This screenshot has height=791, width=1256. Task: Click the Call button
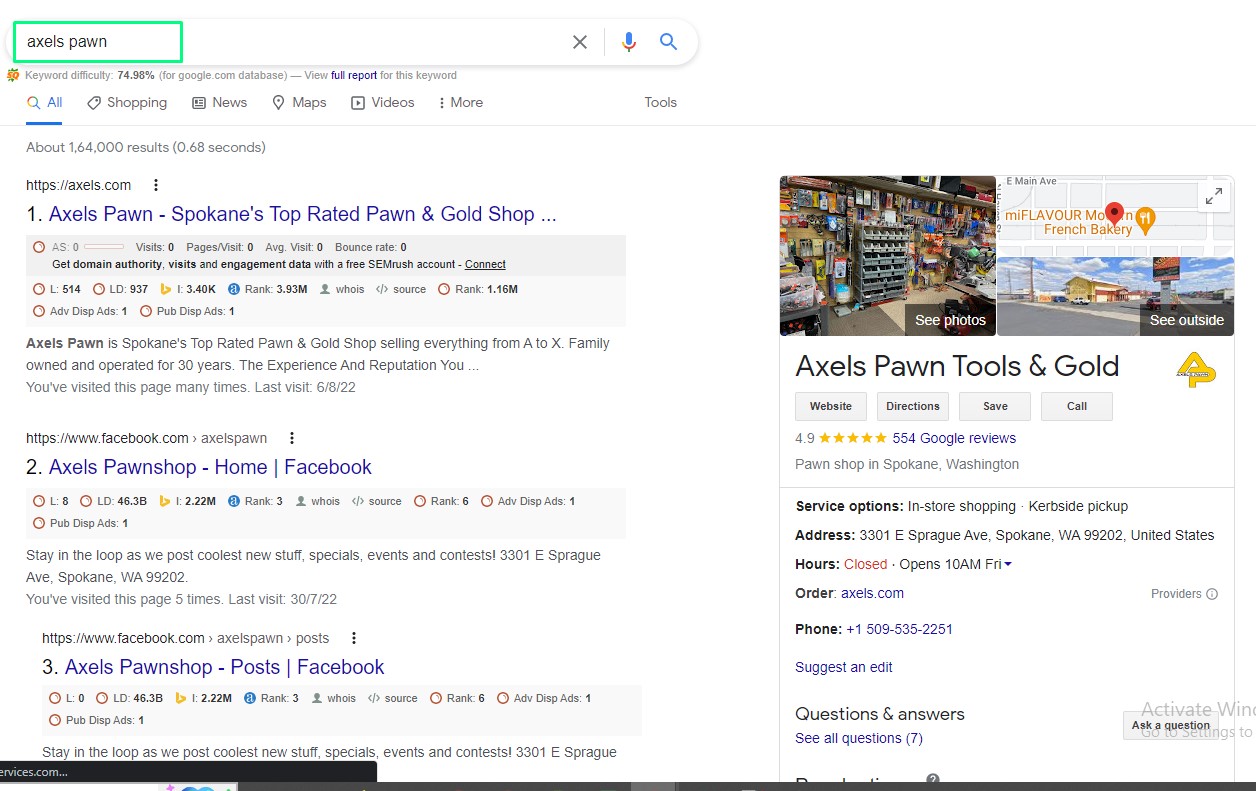(1077, 406)
